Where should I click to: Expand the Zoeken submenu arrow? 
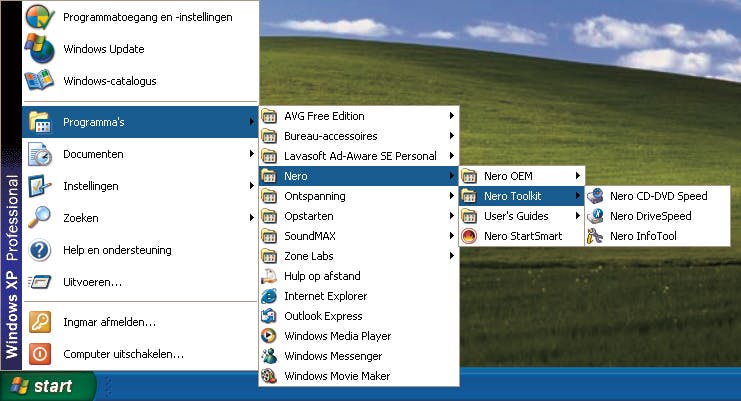(252, 218)
